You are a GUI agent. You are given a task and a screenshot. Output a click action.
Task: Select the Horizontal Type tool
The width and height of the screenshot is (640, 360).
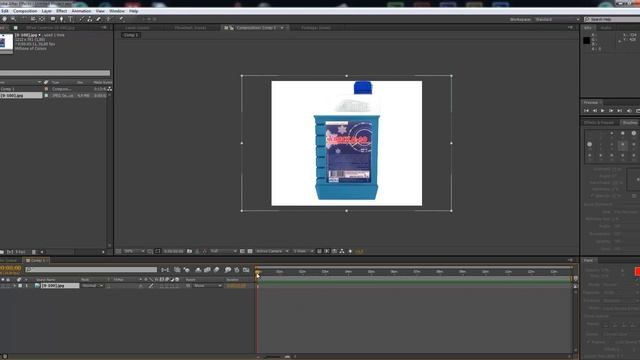71,19
